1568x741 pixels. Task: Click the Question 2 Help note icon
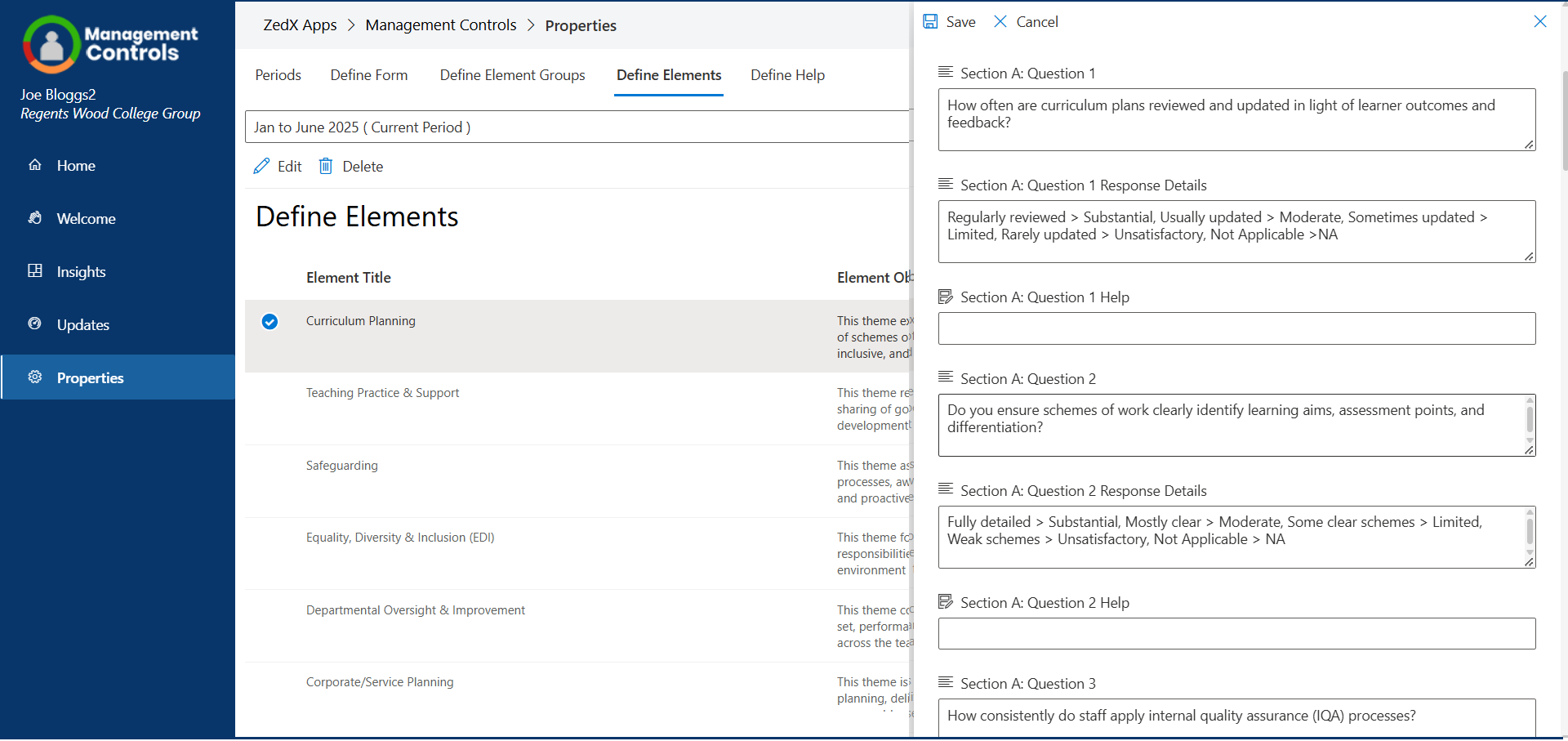point(946,603)
